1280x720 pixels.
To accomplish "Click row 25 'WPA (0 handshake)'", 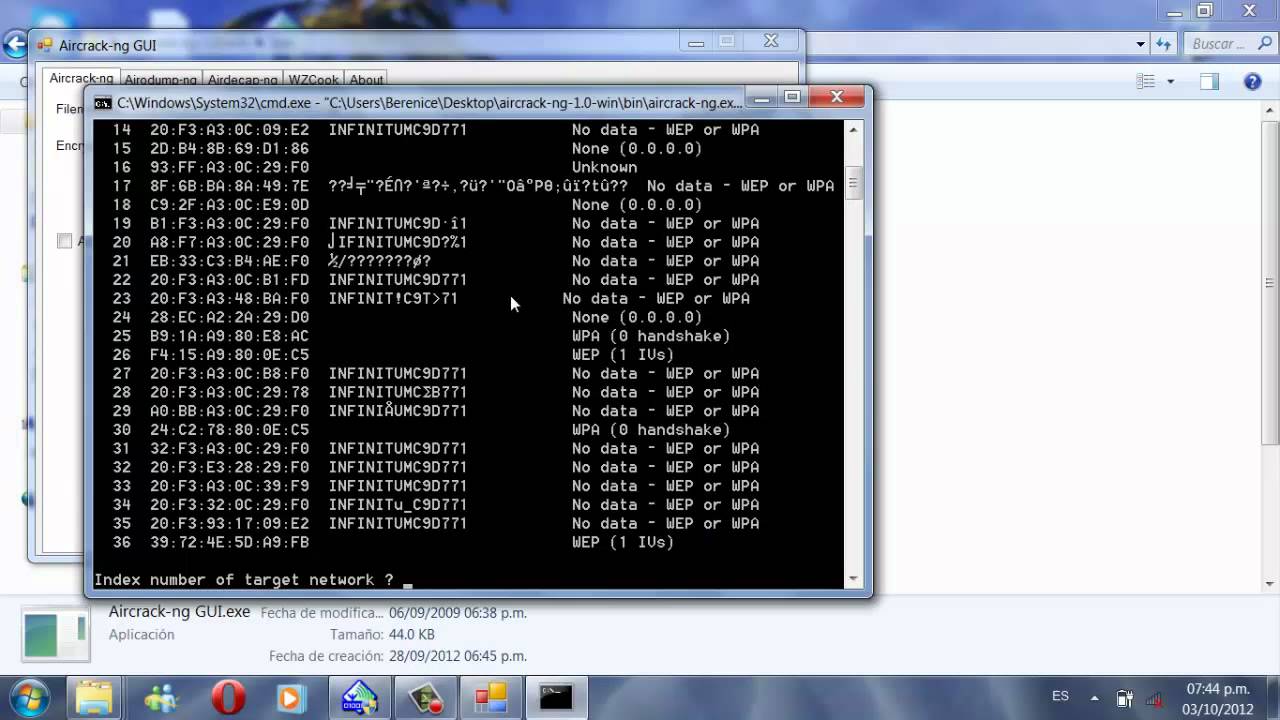I will tap(651, 336).
